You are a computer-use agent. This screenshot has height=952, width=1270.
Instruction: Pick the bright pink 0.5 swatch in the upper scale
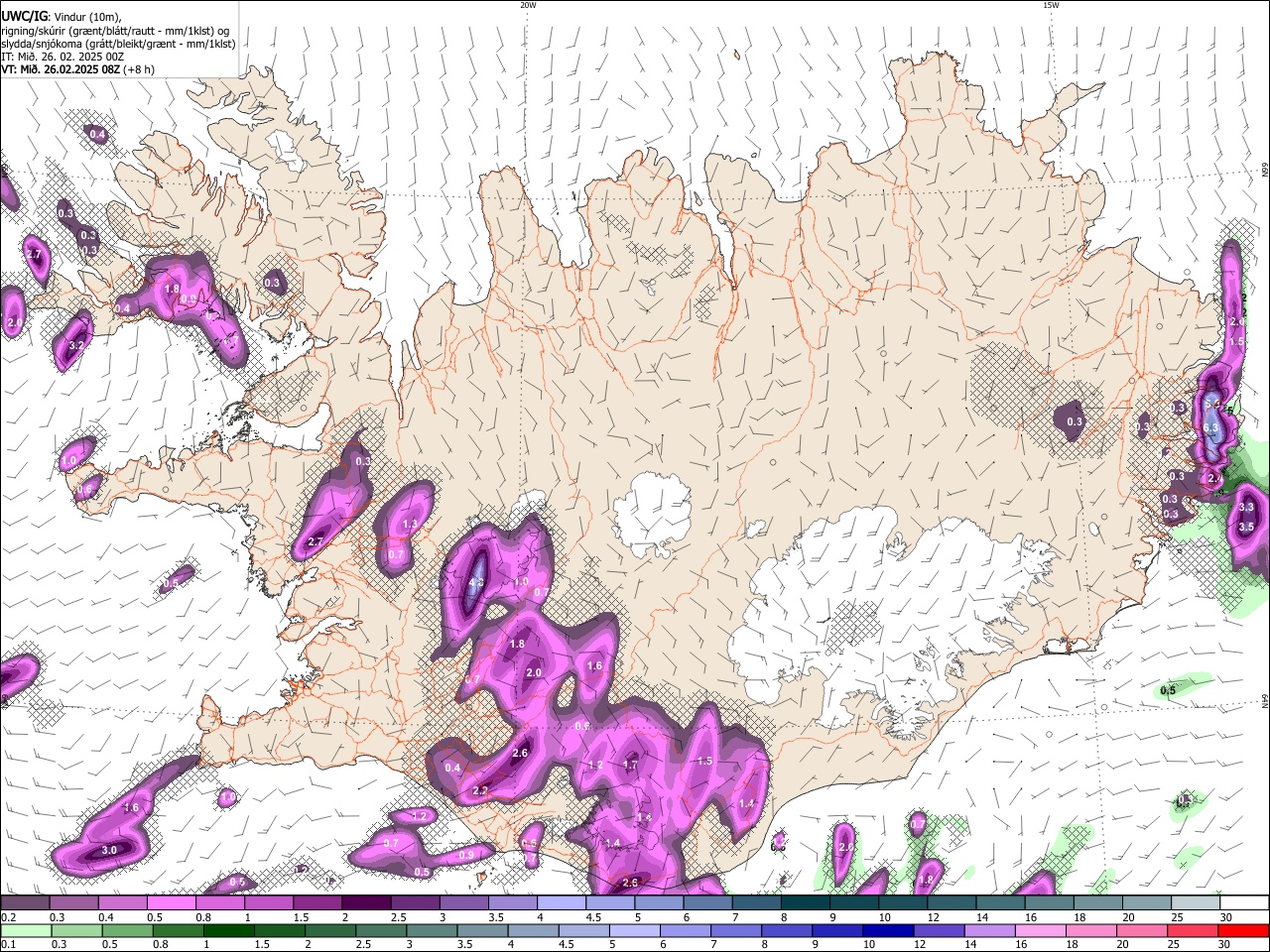[x=171, y=903]
